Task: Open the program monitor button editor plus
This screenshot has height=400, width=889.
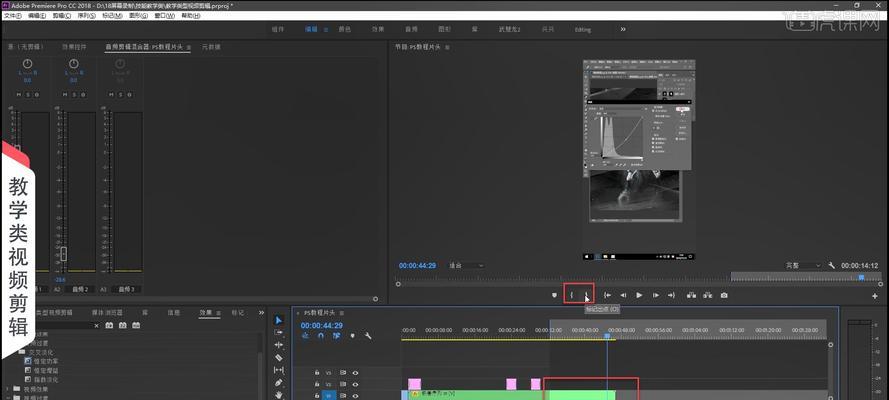Action: point(875,296)
